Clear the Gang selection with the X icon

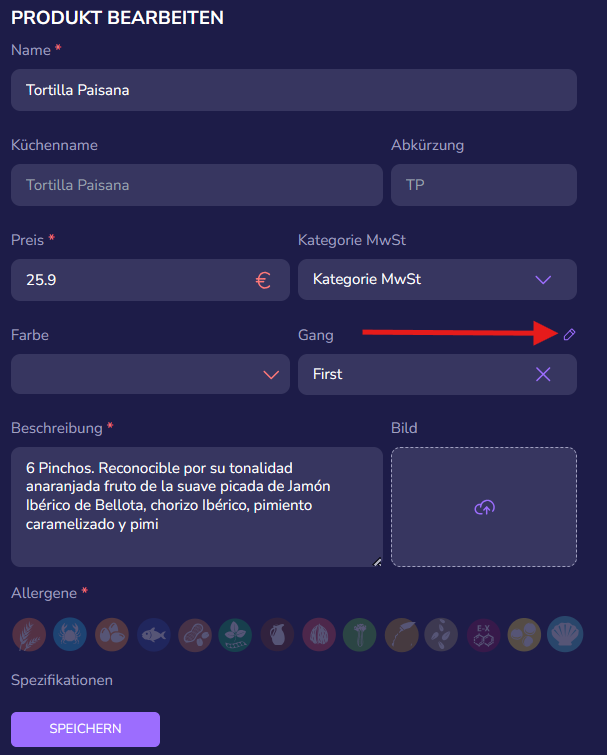[x=543, y=374]
